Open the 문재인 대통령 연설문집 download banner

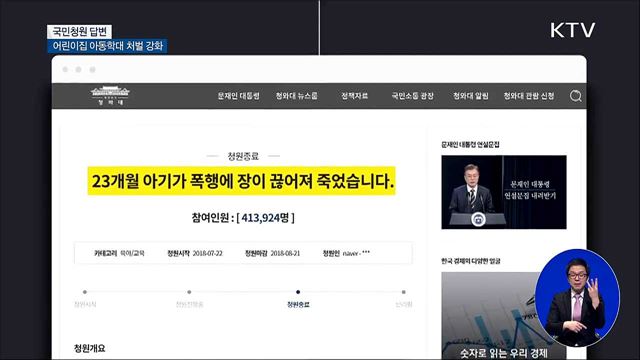point(504,192)
